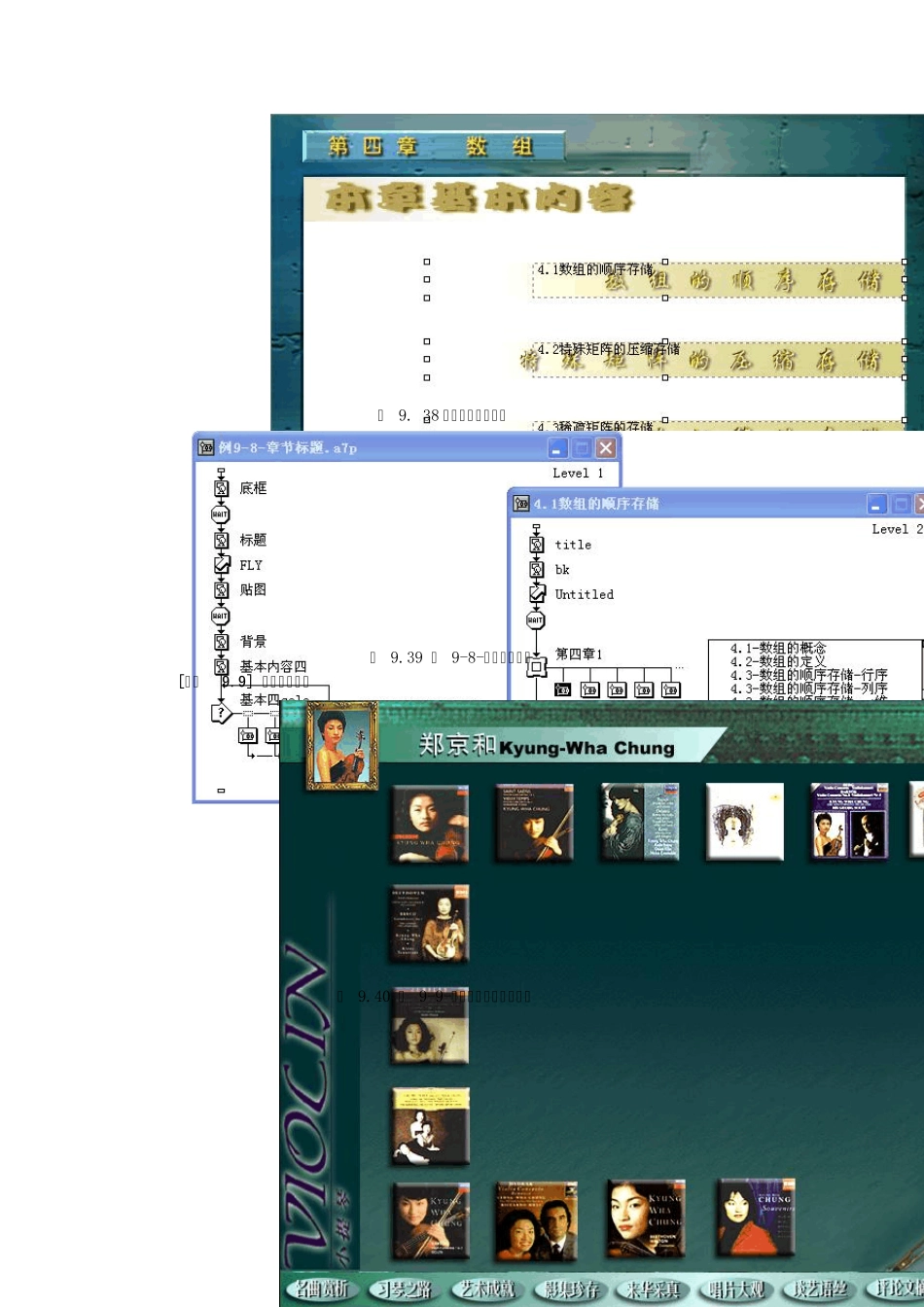Click the 底框 display icon in flowchart

pyautogui.click(x=221, y=488)
